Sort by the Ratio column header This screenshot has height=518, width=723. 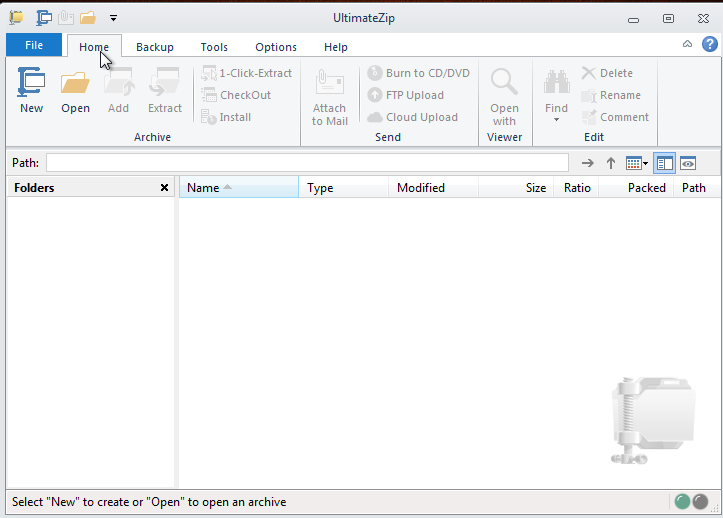tap(576, 187)
